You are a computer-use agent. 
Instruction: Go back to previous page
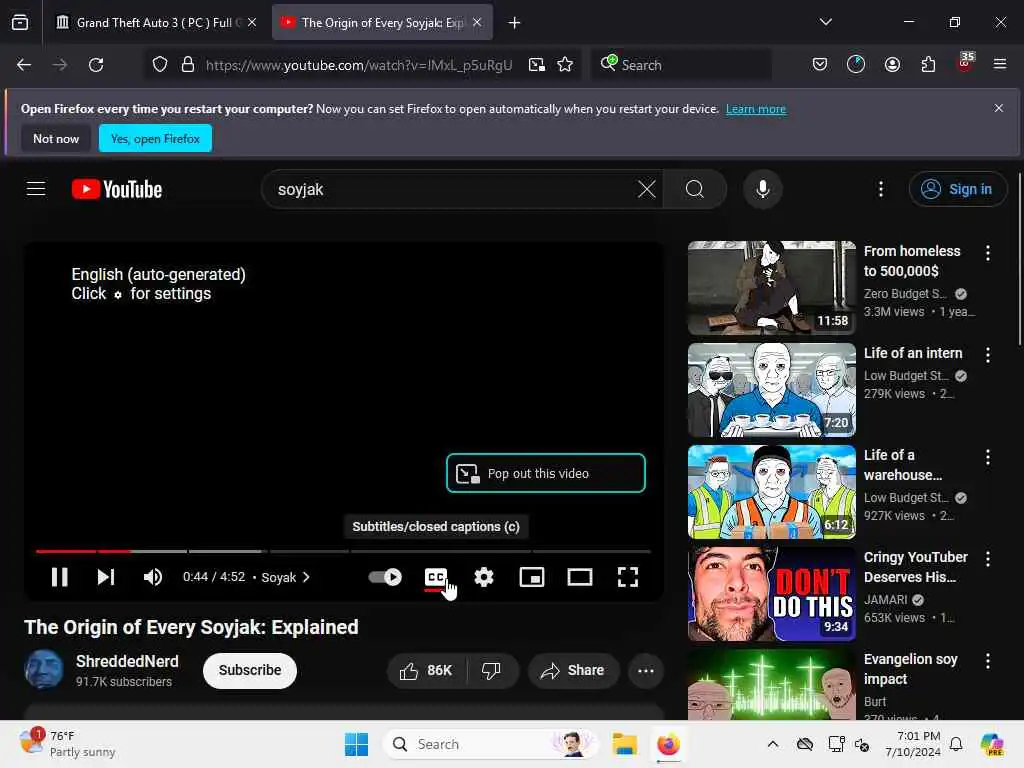coord(24,65)
